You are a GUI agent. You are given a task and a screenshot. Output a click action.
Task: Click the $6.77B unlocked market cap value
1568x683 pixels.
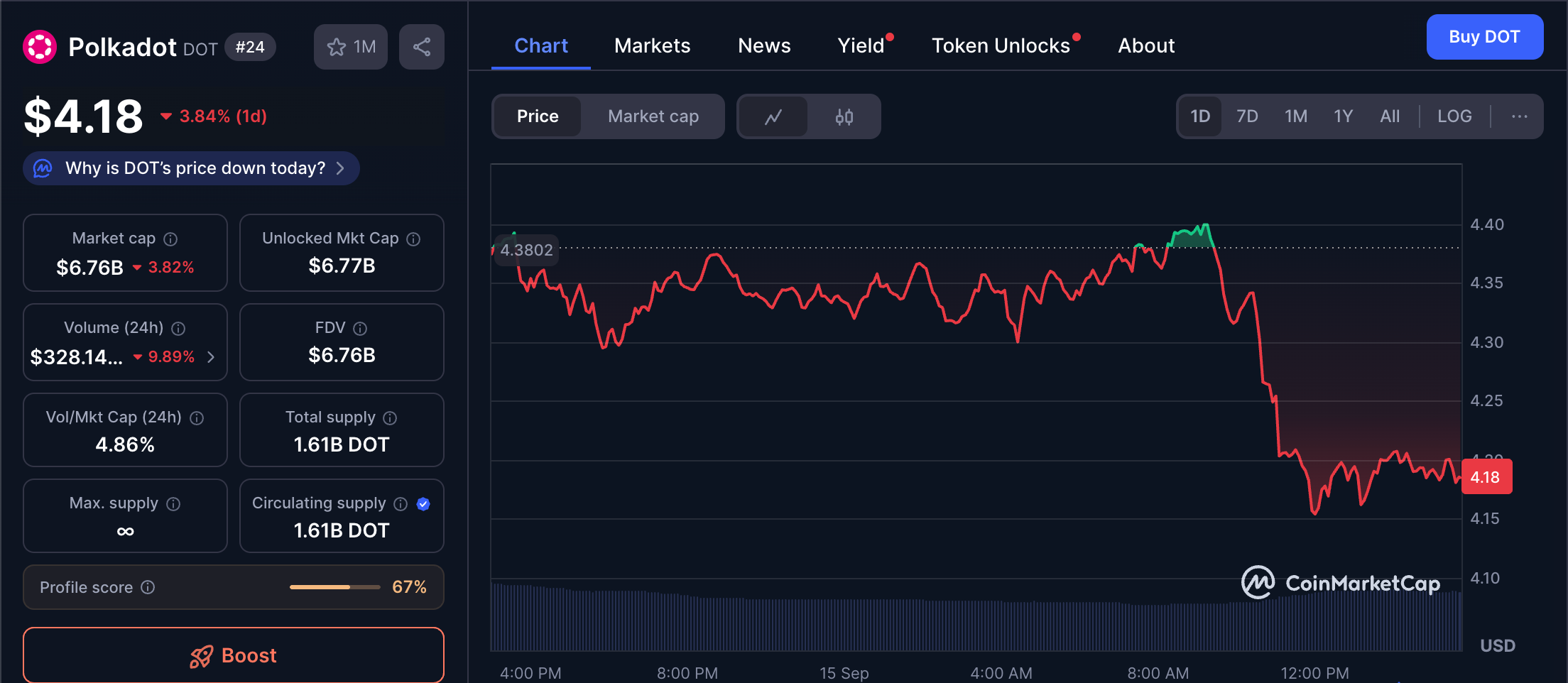pos(342,266)
